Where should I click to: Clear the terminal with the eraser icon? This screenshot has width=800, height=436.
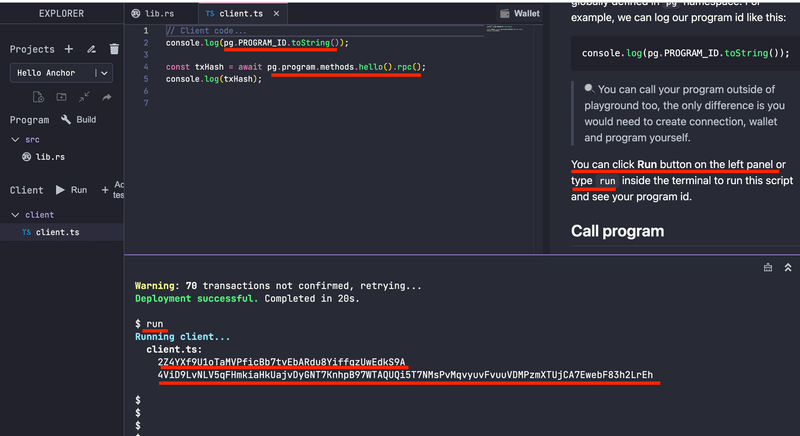(x=768, y=267)
